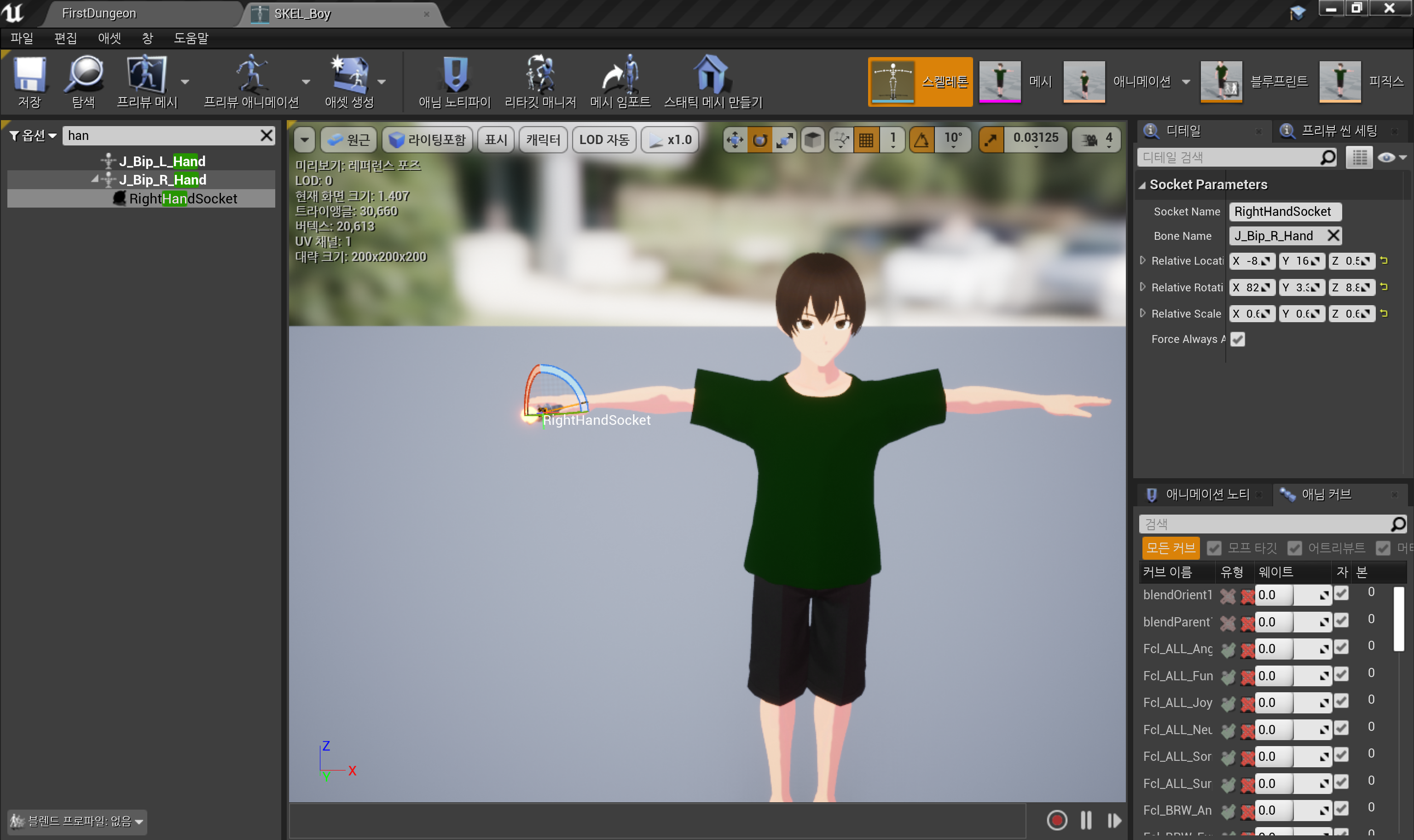Select the scale gizmo tool in viewport

click(784, 140)
